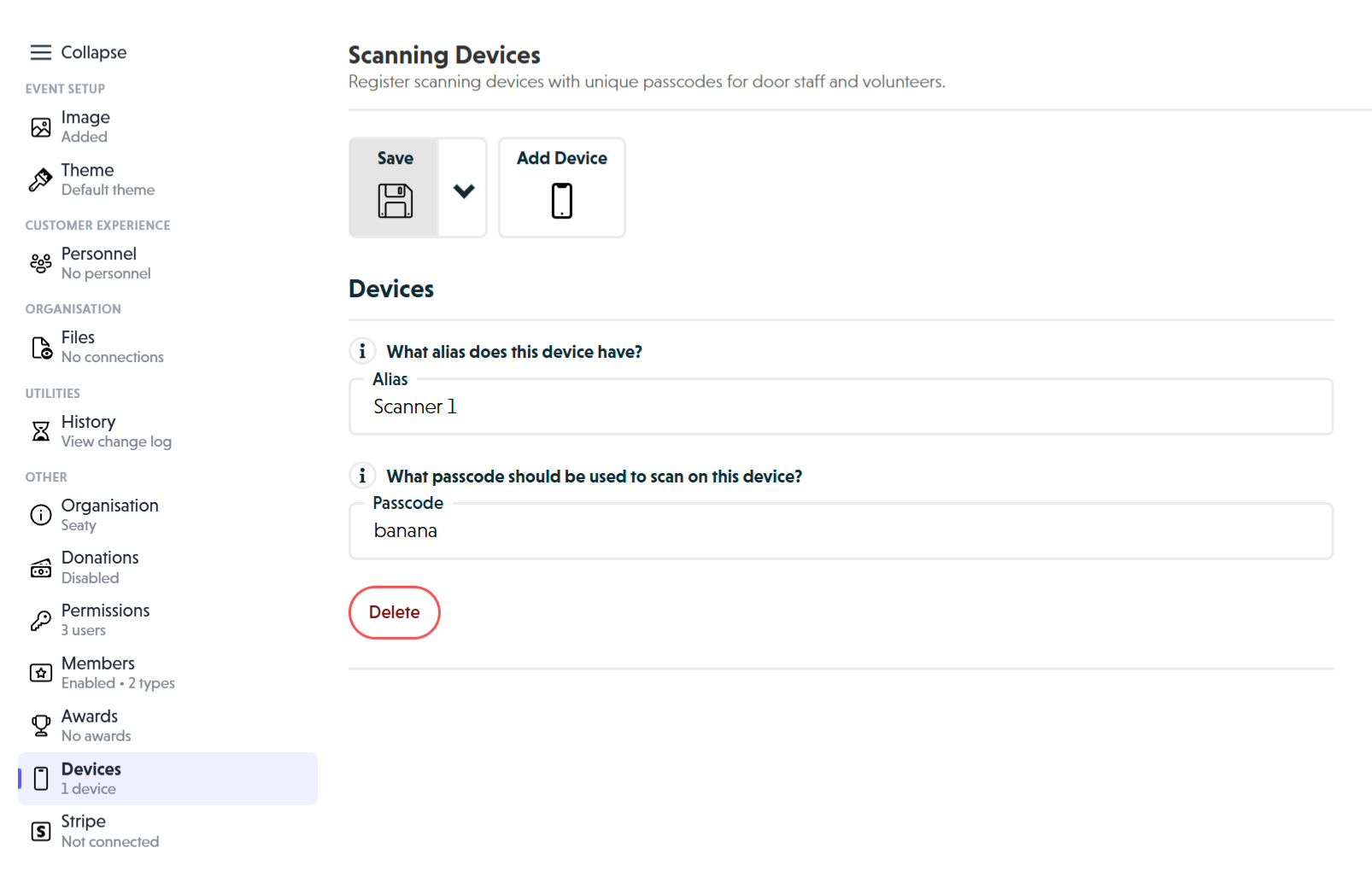Open Permissions 3 users section
The height and width of the screenshot is (877, 1372).
click(167, 621)
